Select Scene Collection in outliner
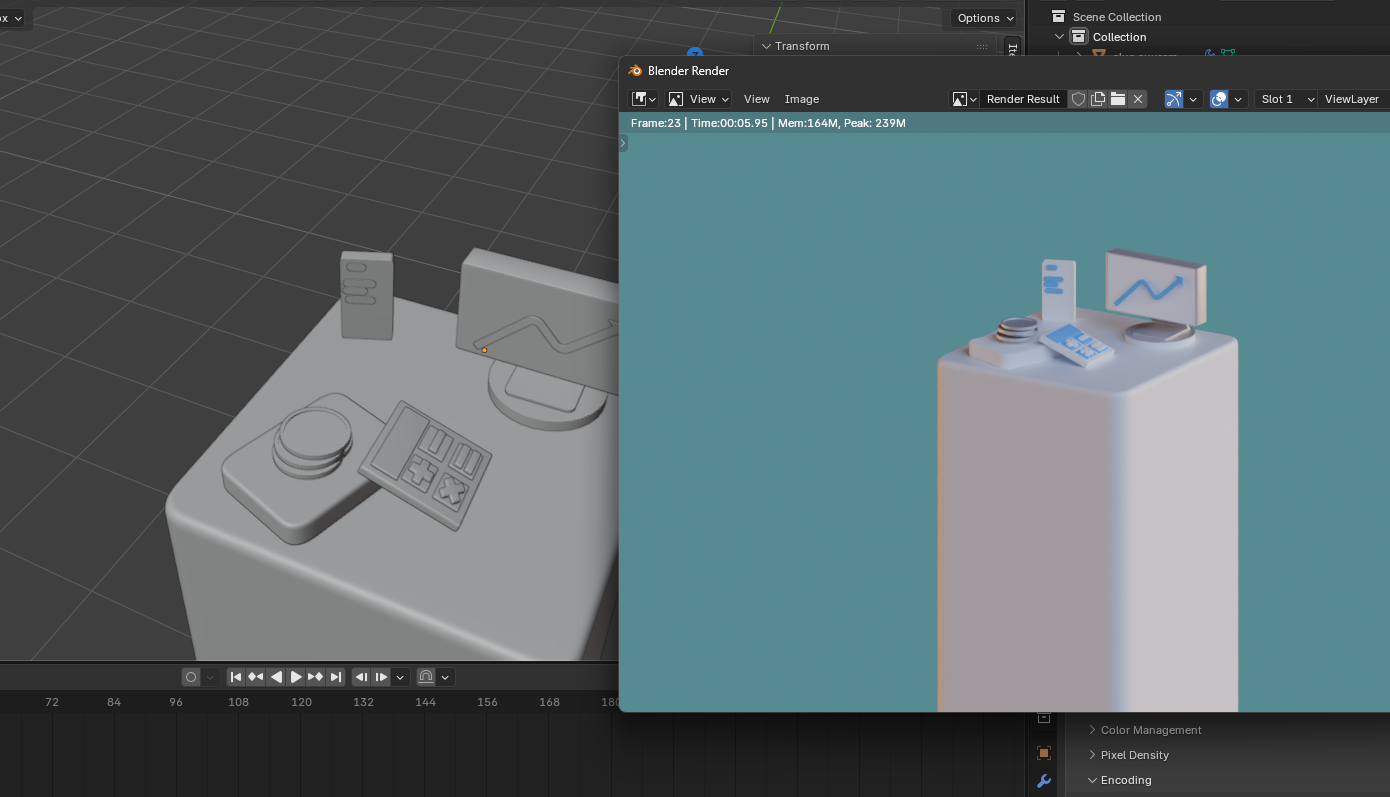Image resolution: width=1390 pixels, height=797 pixels. tap(1116, 17)
